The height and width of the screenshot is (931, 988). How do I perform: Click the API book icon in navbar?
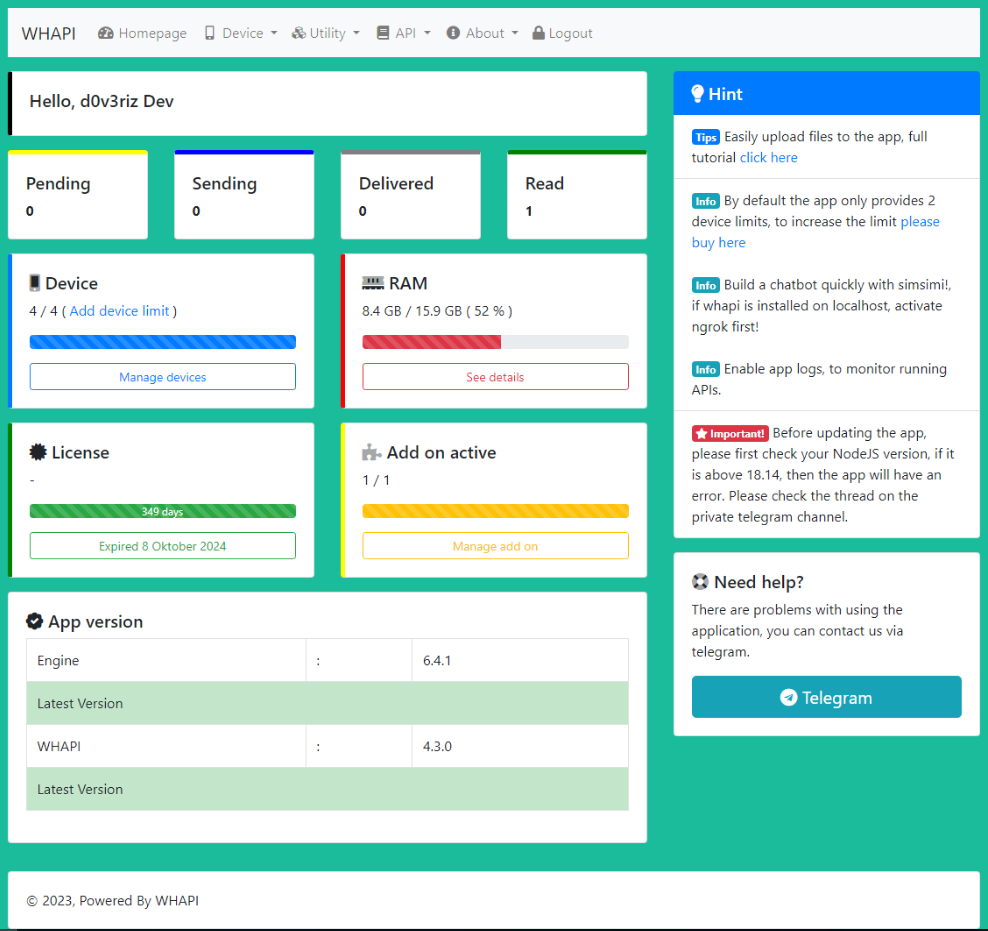[382, 33]
